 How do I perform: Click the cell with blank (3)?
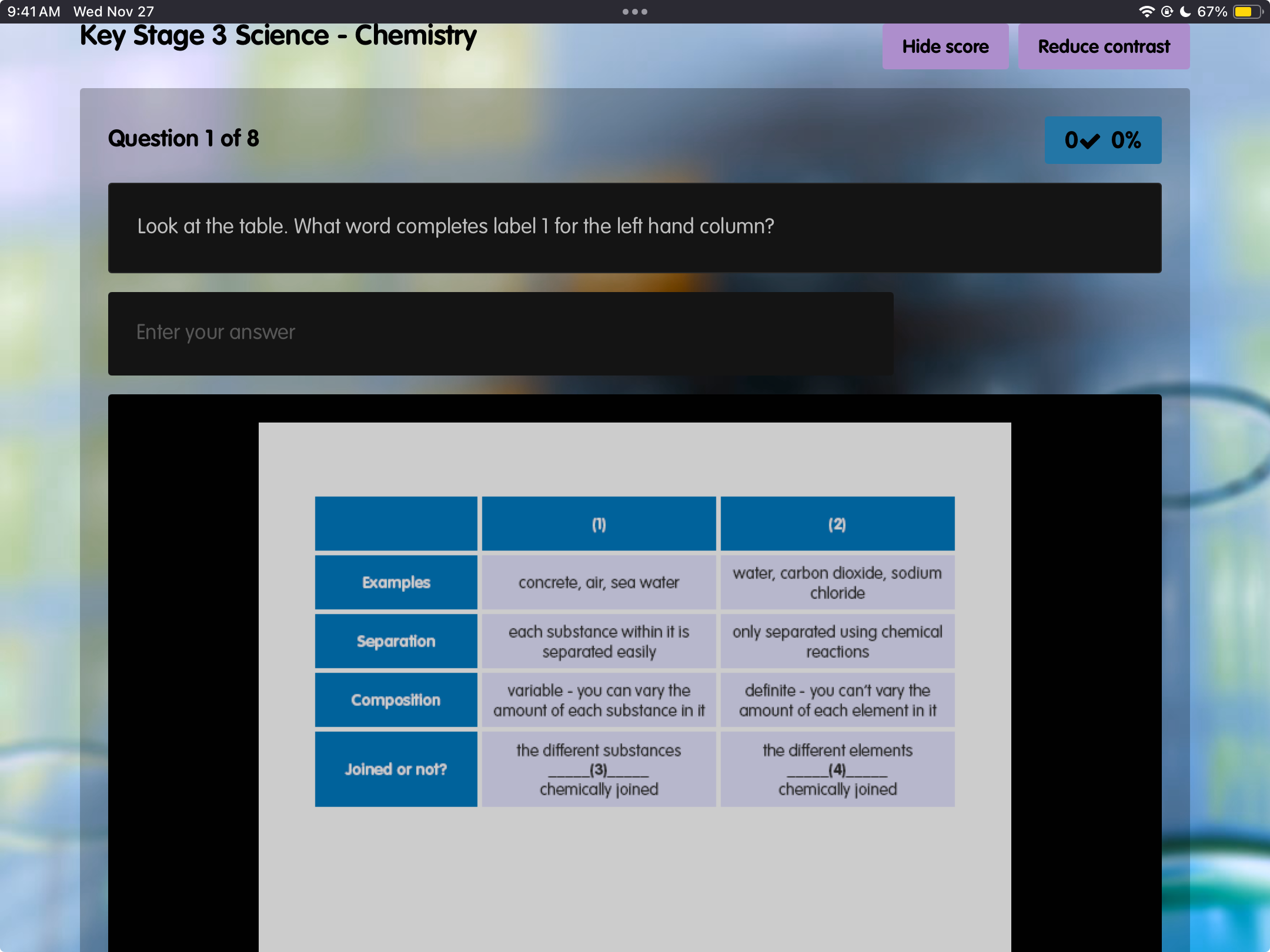point(599,769)
